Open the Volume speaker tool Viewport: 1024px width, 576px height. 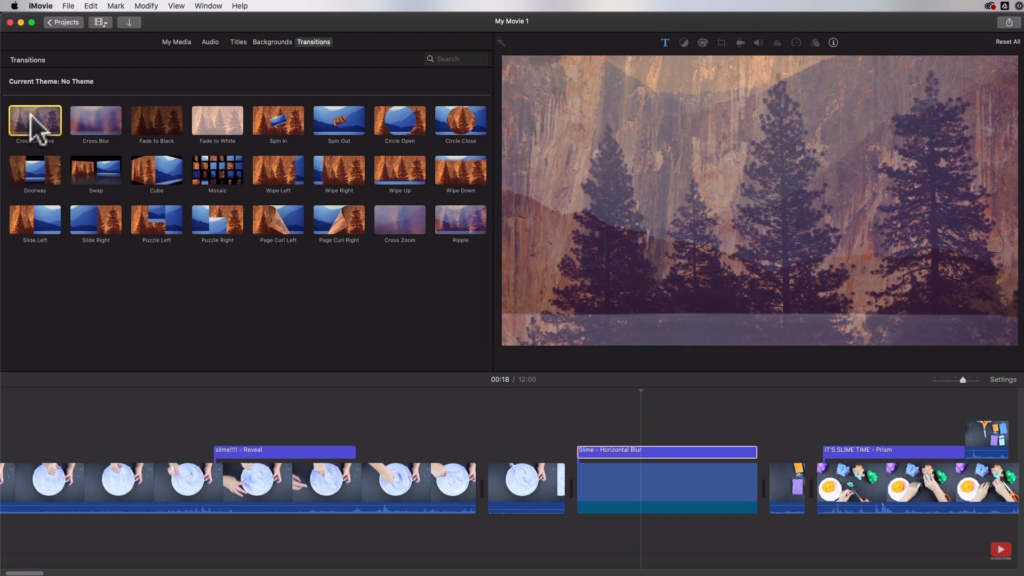(x=758, y=42)
